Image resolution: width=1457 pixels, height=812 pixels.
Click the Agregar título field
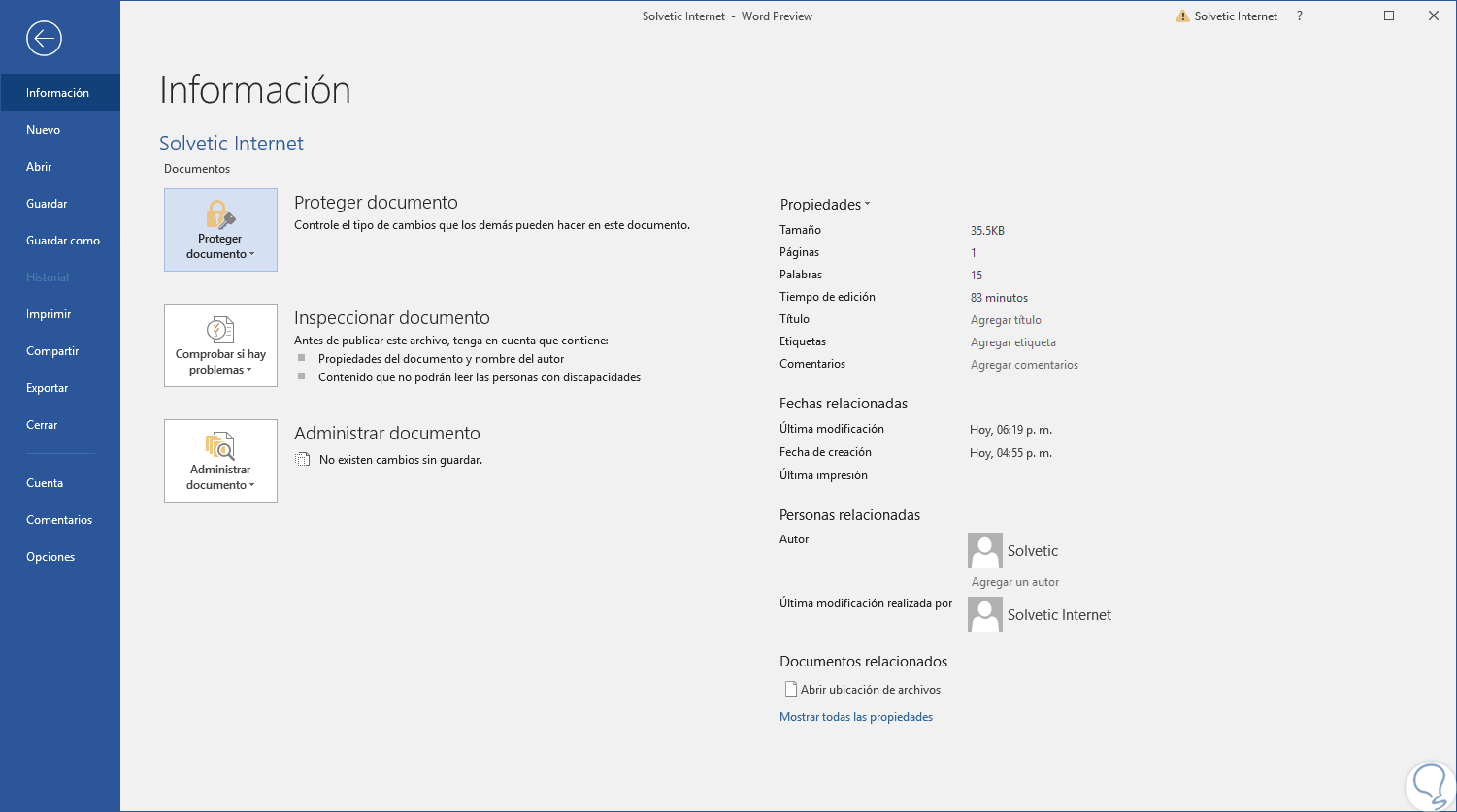click(1006, 320)
